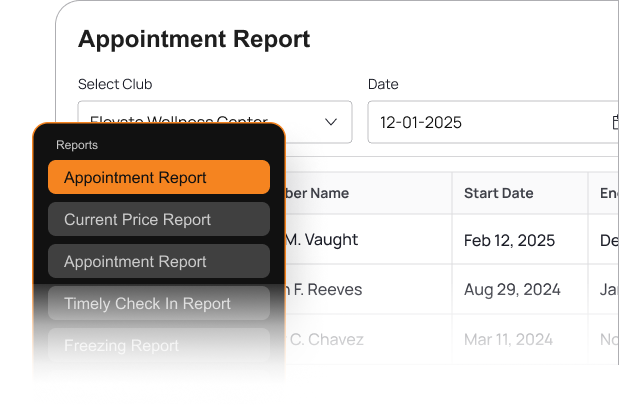Image resolution: width=619 pixels, height=406 pixels.
Task: Choose the gray Appointment Report below Current Price
Action: pos(159,262)
